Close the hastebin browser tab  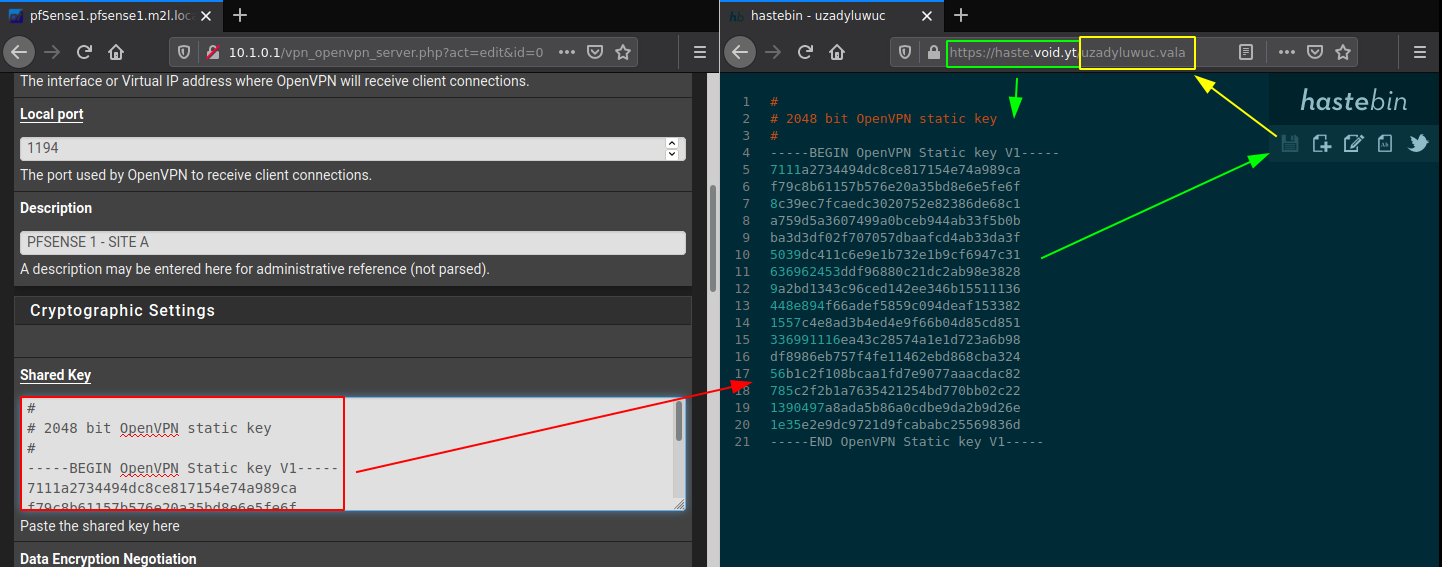pyautogui.click(x=926, y=16)
